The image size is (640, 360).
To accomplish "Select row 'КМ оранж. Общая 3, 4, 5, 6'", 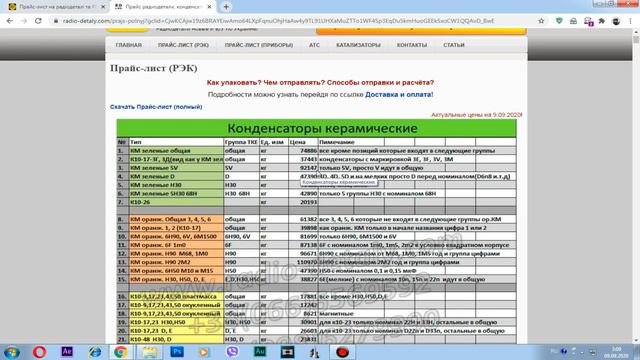I will point(316,219).
